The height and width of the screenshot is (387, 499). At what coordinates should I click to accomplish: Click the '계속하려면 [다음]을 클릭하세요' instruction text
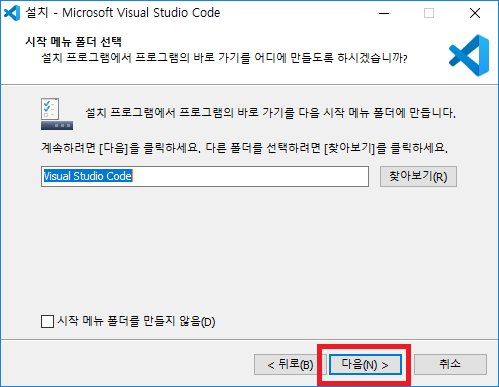pyautogui.click(x=245, y=147)
